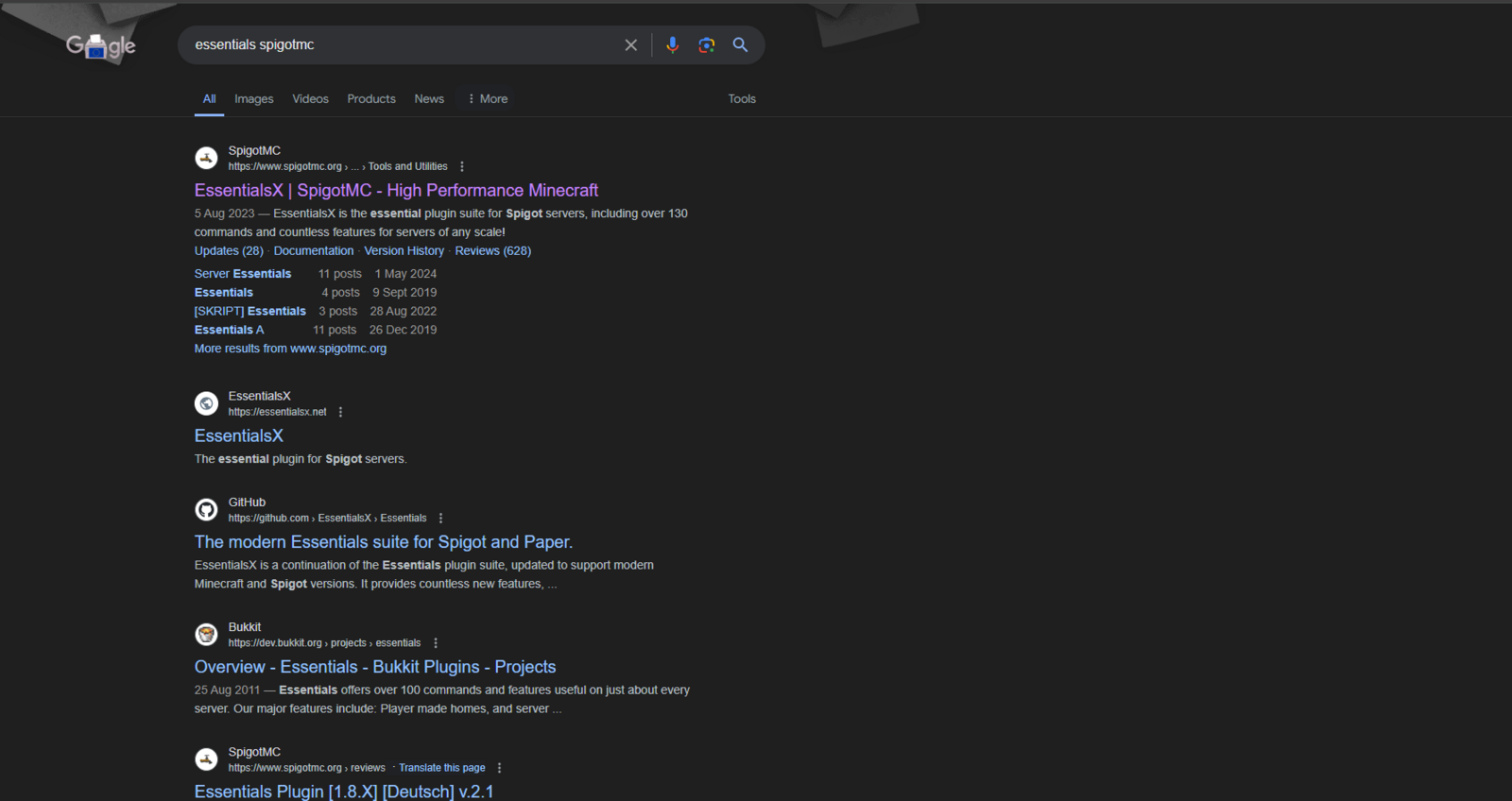Click the '9 Sept 2019' date text
The width and height of the screenshot is (1512, 801).
[x=404, y=293]
